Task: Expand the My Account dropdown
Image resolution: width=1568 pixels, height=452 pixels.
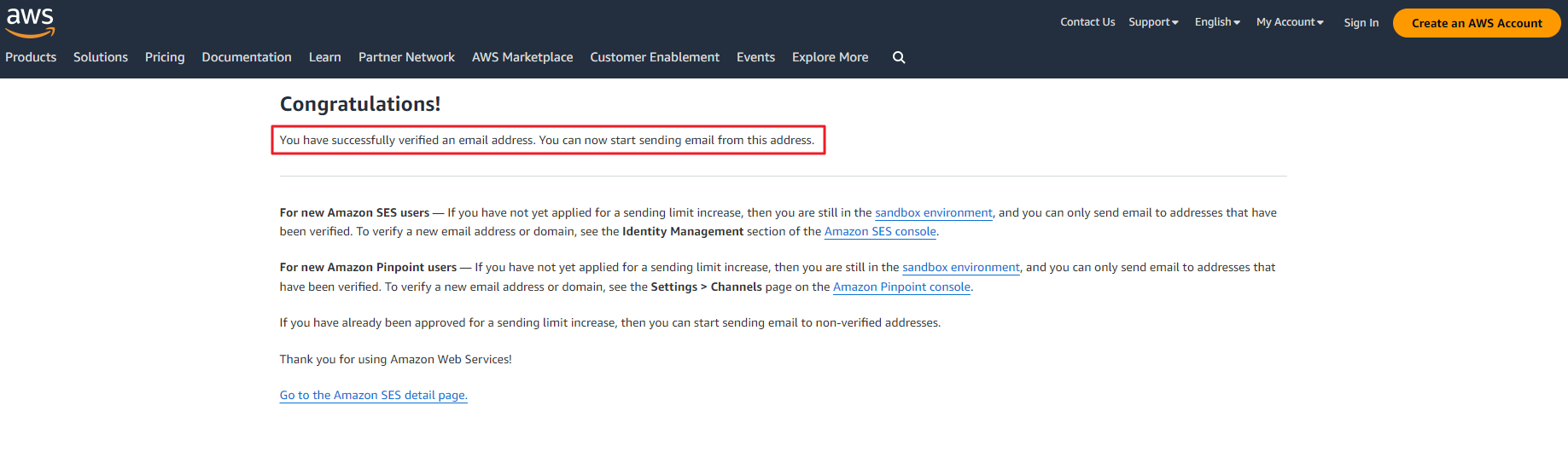Action: click(x=1290, y=22)
